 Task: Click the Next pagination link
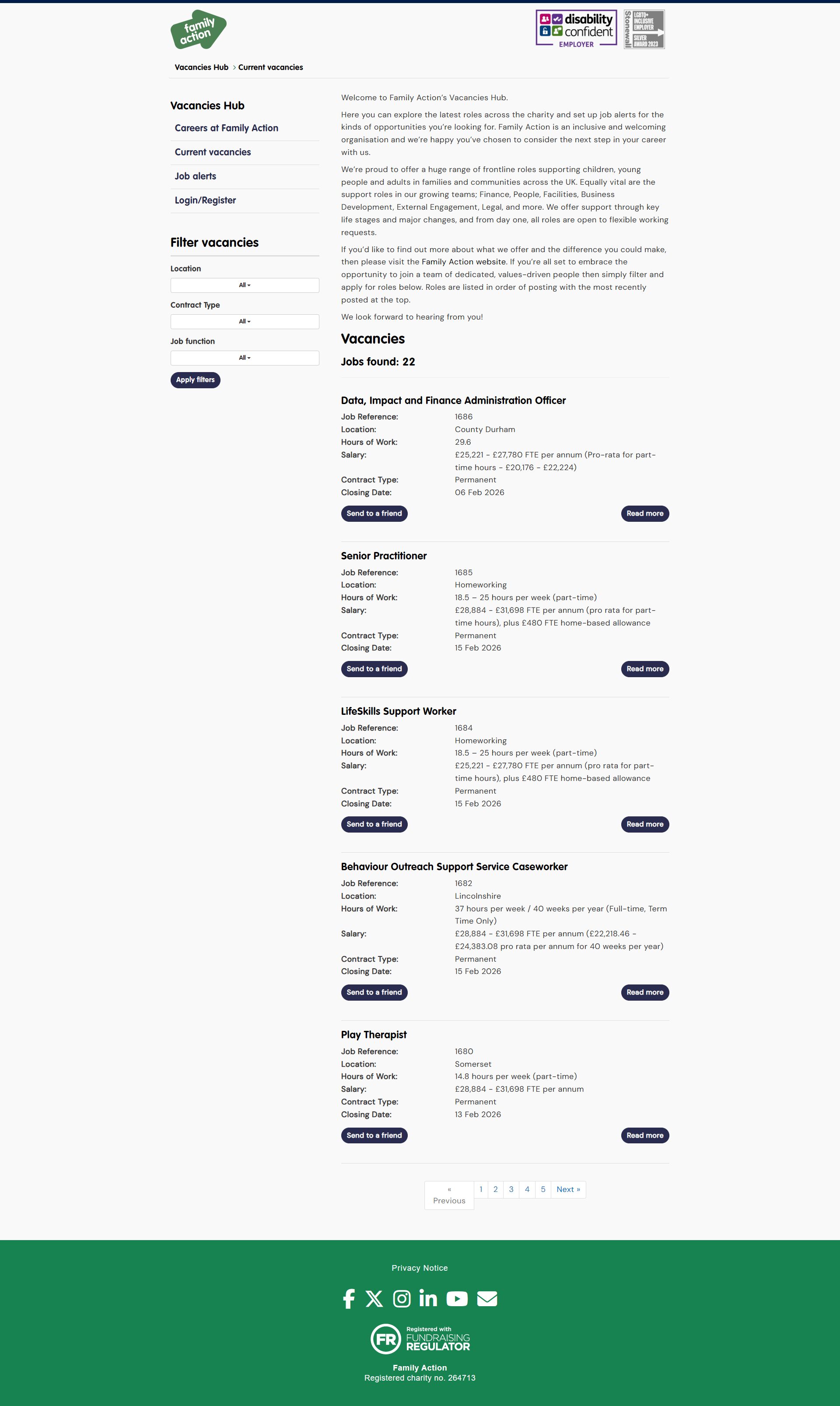tap(568, 1189)
